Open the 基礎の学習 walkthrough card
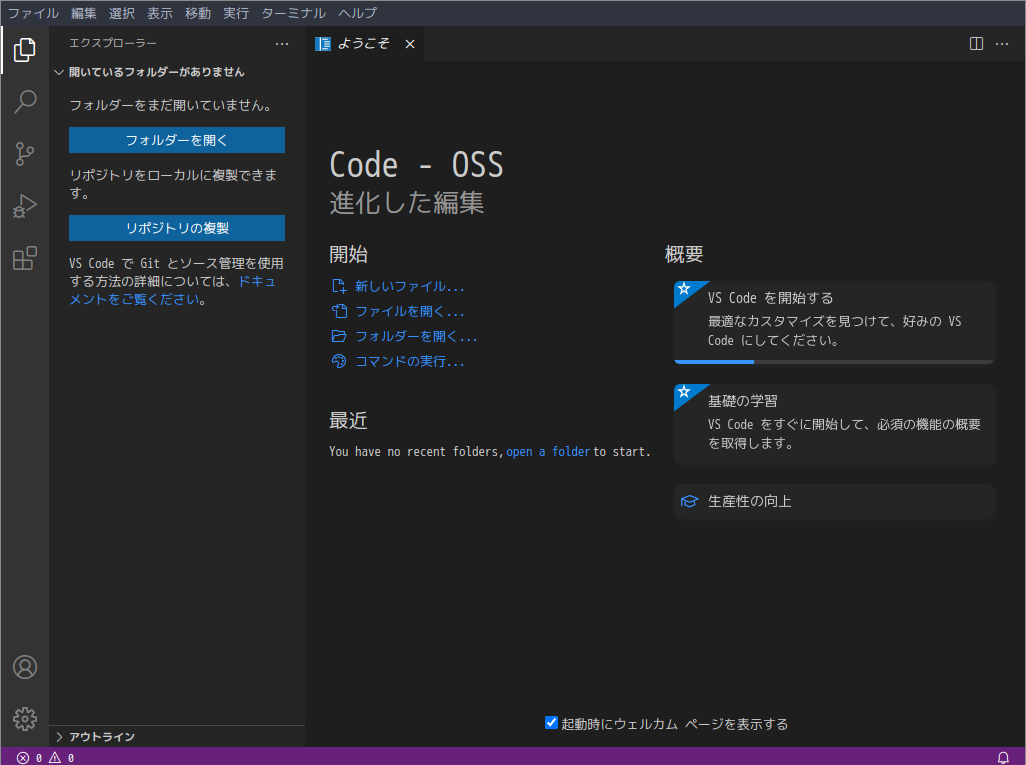This screenshot has width=1026, height=765. (834, 424)
